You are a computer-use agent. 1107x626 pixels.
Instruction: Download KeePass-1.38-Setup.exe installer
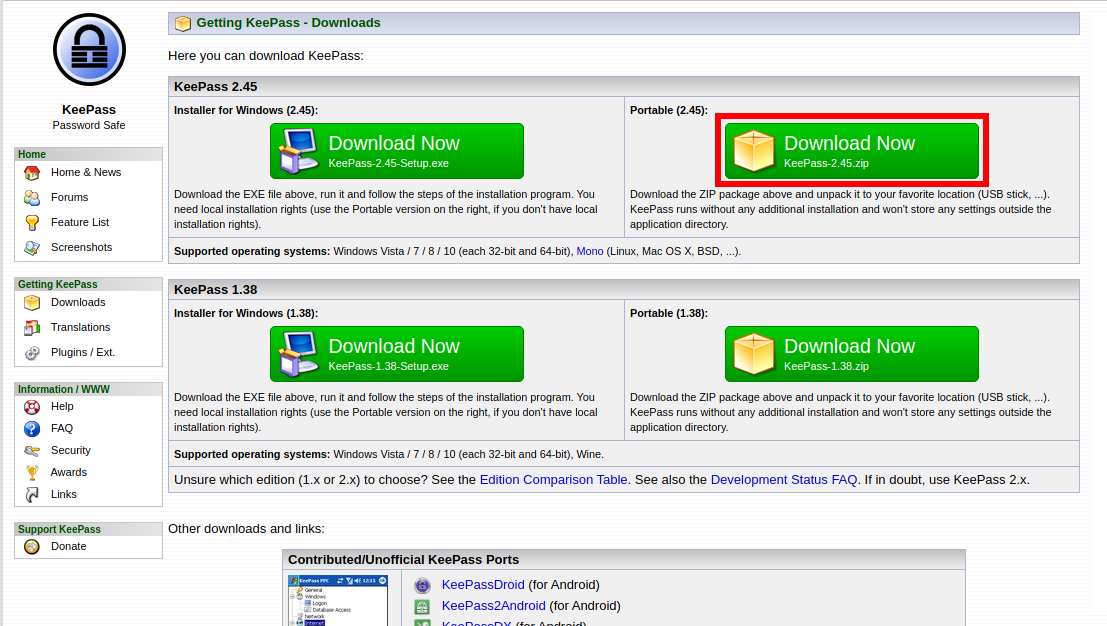(397, 354)
